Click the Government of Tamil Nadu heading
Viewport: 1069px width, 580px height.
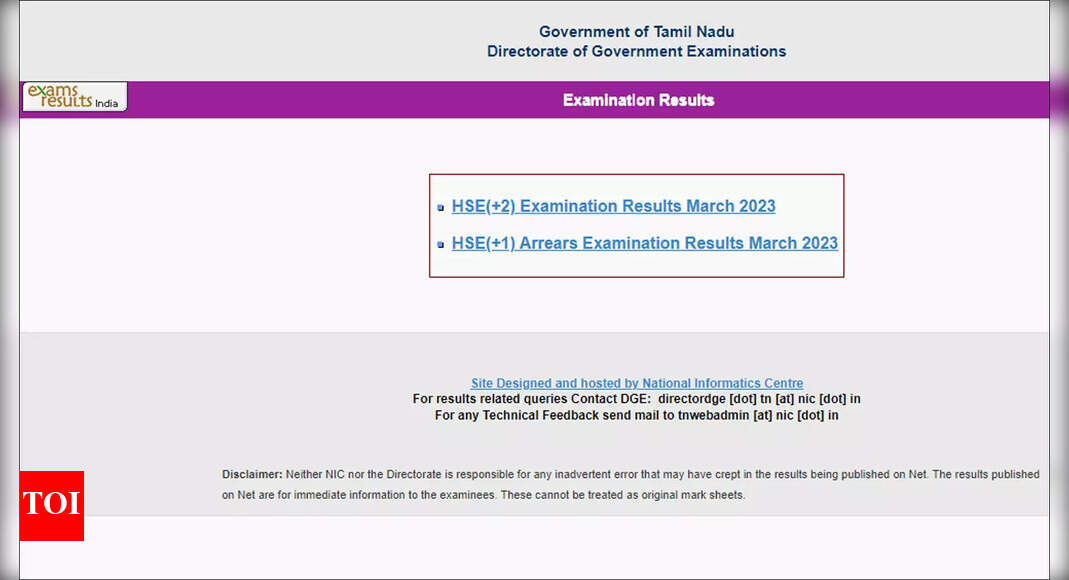(636, 32)
